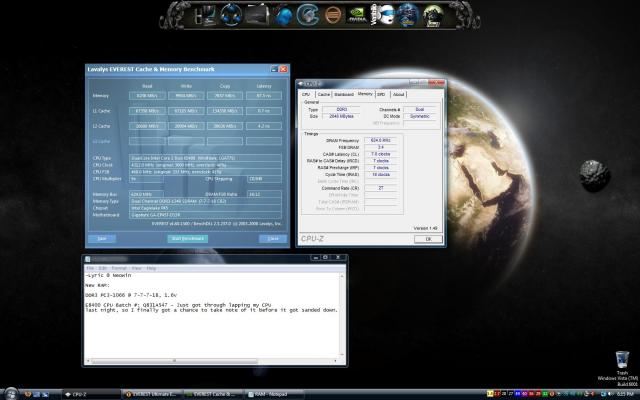Open the NVIDIA icon in the top dock
The width and height of the screenshot is (640, 400).
(357, 15)
